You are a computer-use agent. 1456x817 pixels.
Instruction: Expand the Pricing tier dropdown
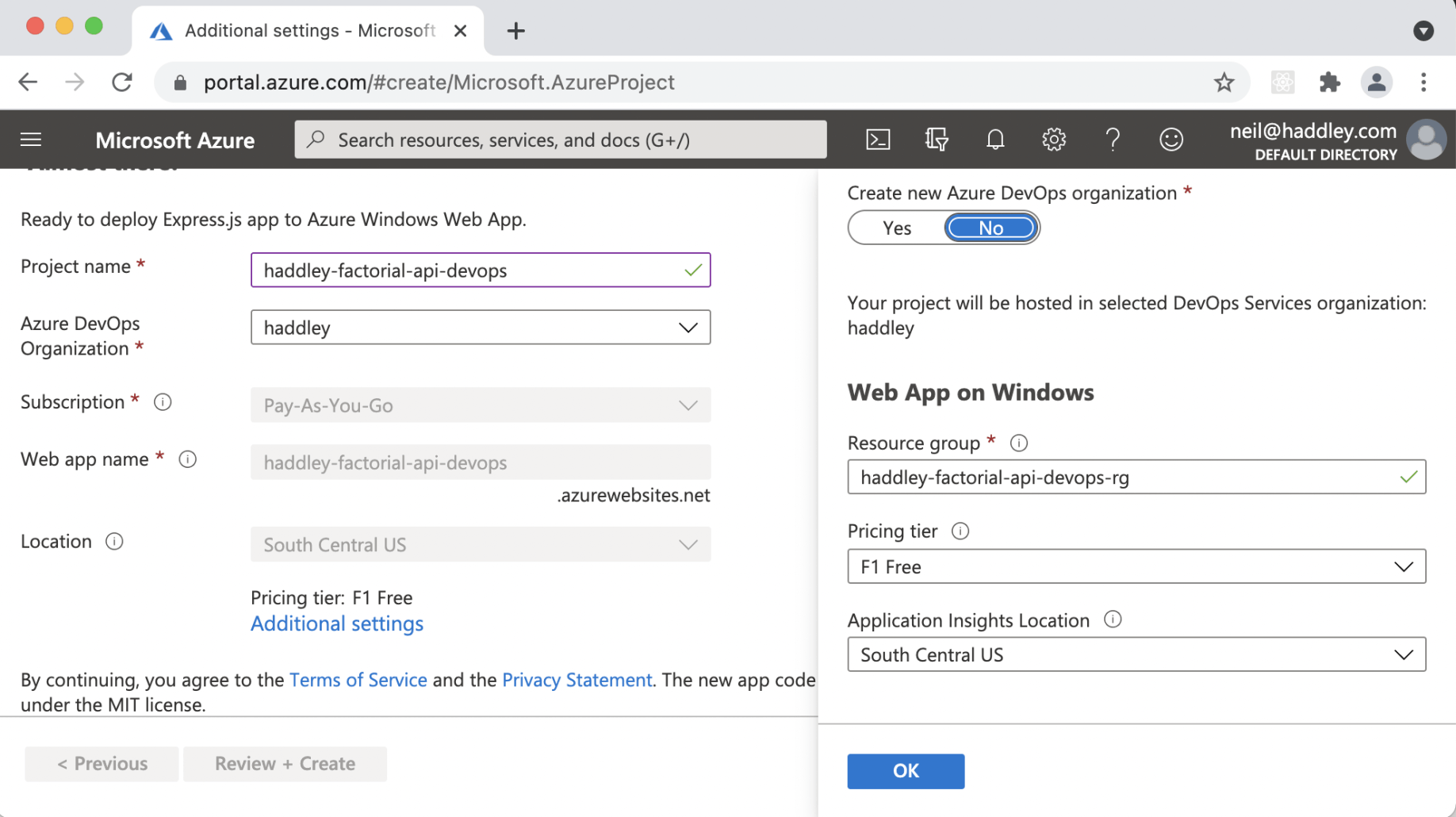[x=1136, y=567]
